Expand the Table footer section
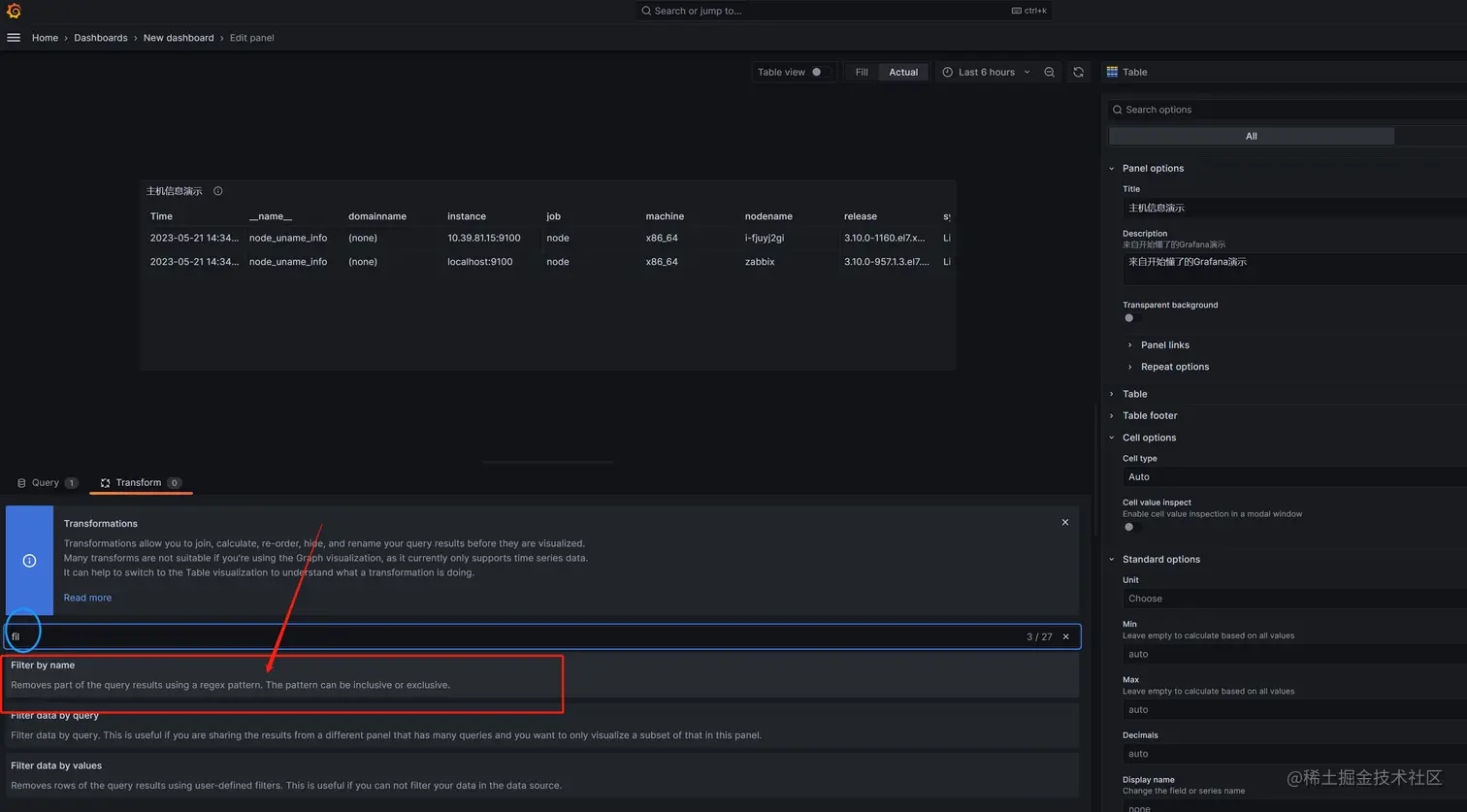1467x812 pixels. (1149, 415)
